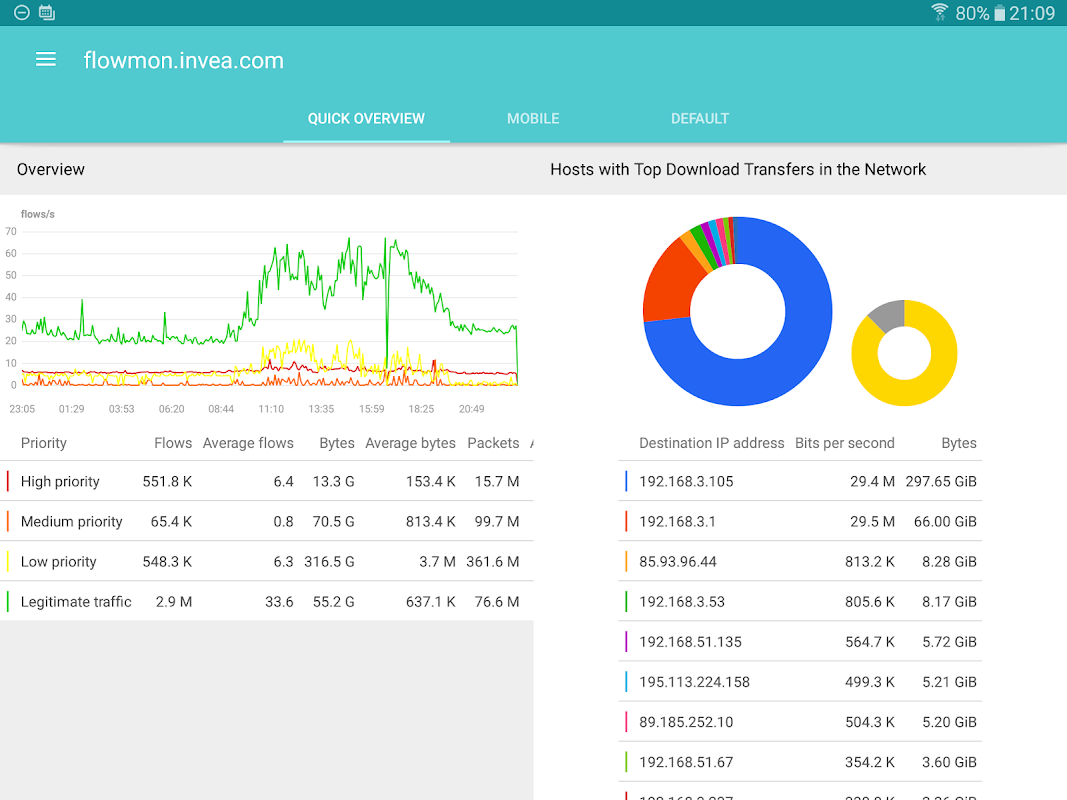Select the High priority row label
Viewport: 1067px width, 800px height.
click(x=60, y=482)
